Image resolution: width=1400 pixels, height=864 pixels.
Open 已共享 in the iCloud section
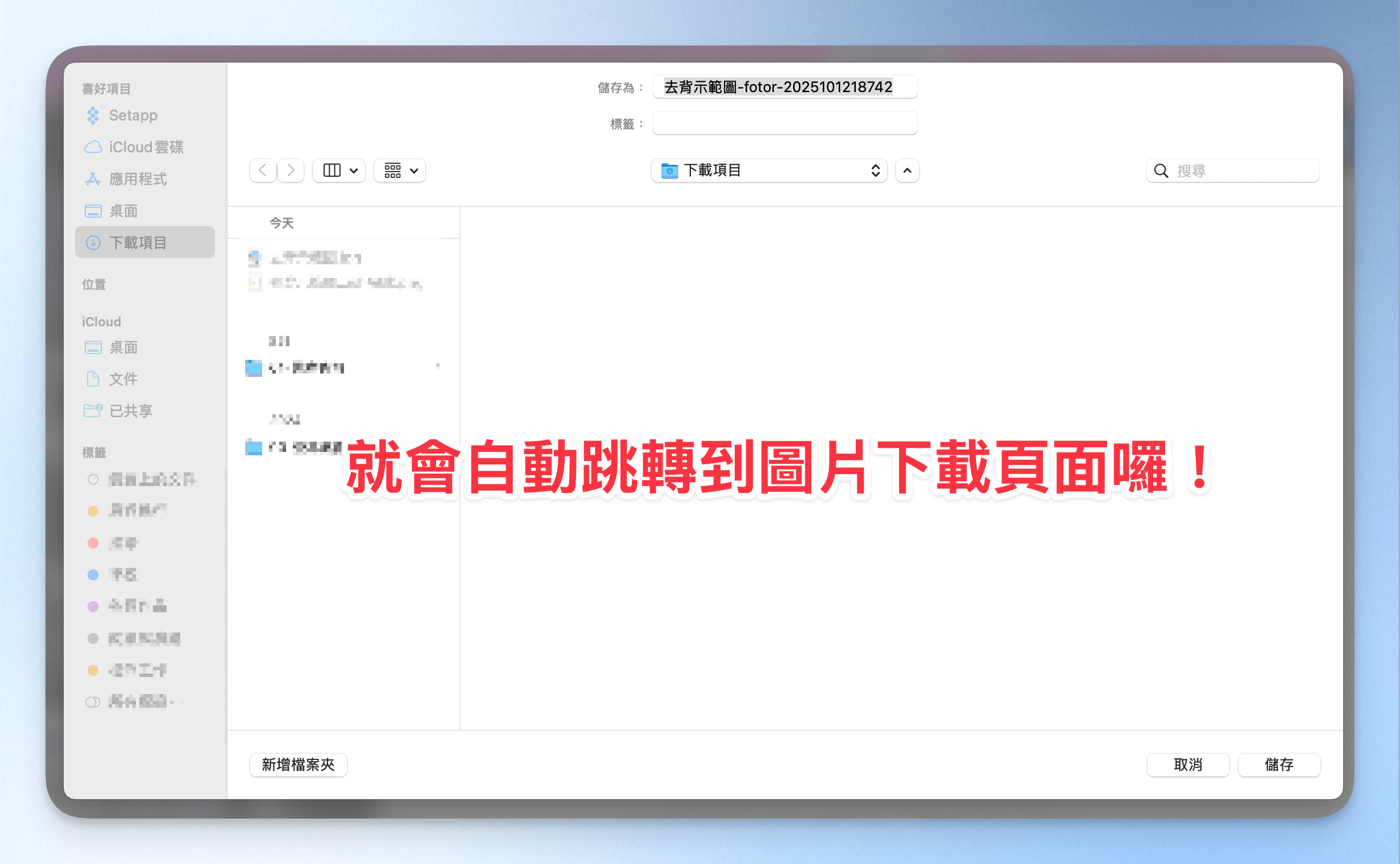[130, 410]
